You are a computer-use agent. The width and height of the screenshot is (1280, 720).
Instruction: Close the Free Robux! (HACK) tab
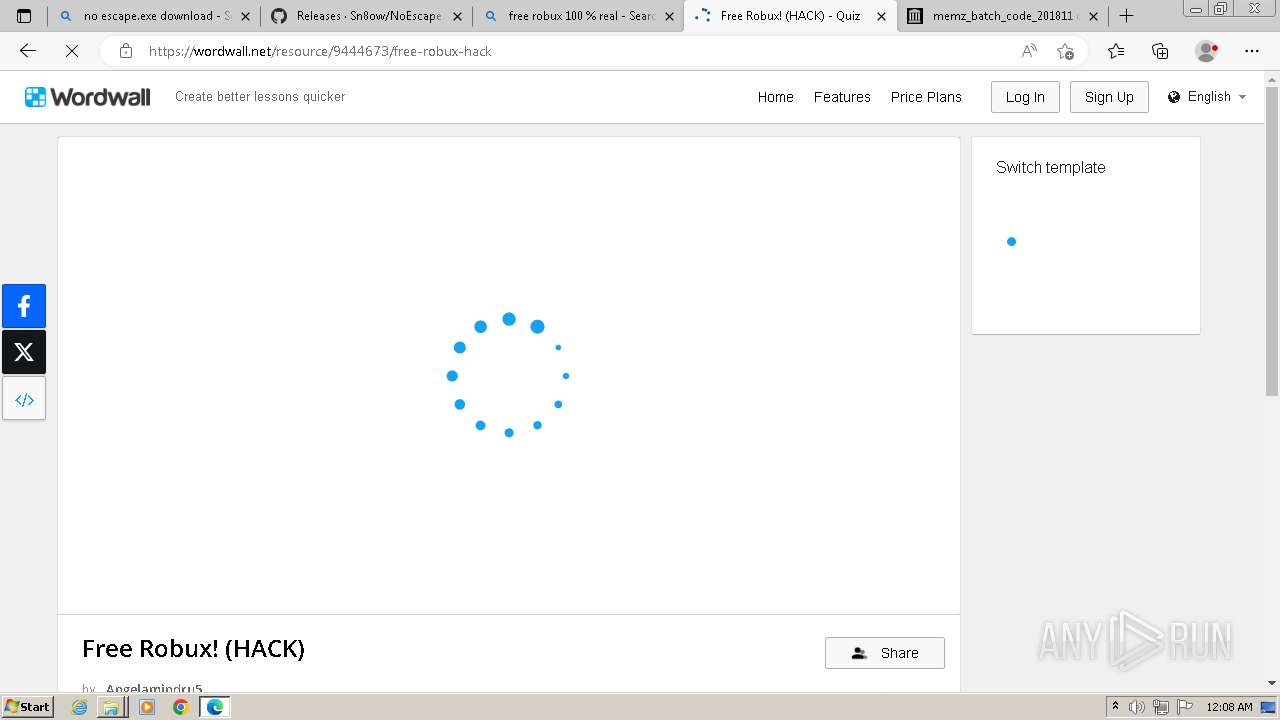pyautogui.click(x=881, y=16)
